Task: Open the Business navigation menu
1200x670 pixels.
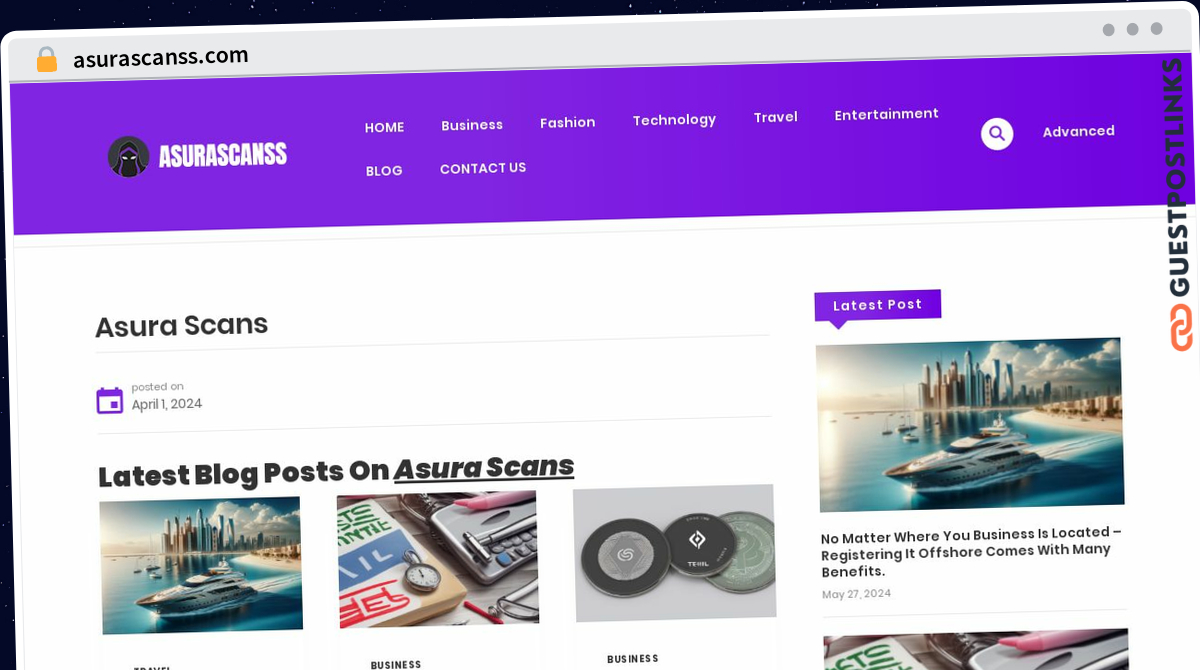Action: point(472,125)
